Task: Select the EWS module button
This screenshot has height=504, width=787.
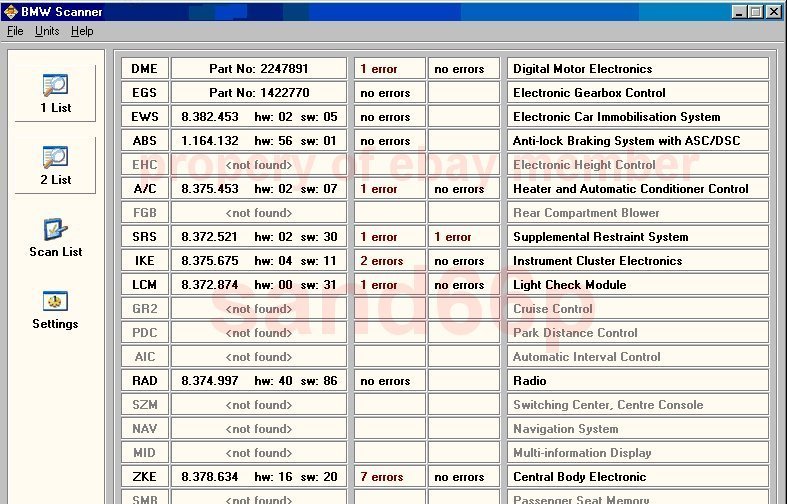Action: [x=145, y=116]
